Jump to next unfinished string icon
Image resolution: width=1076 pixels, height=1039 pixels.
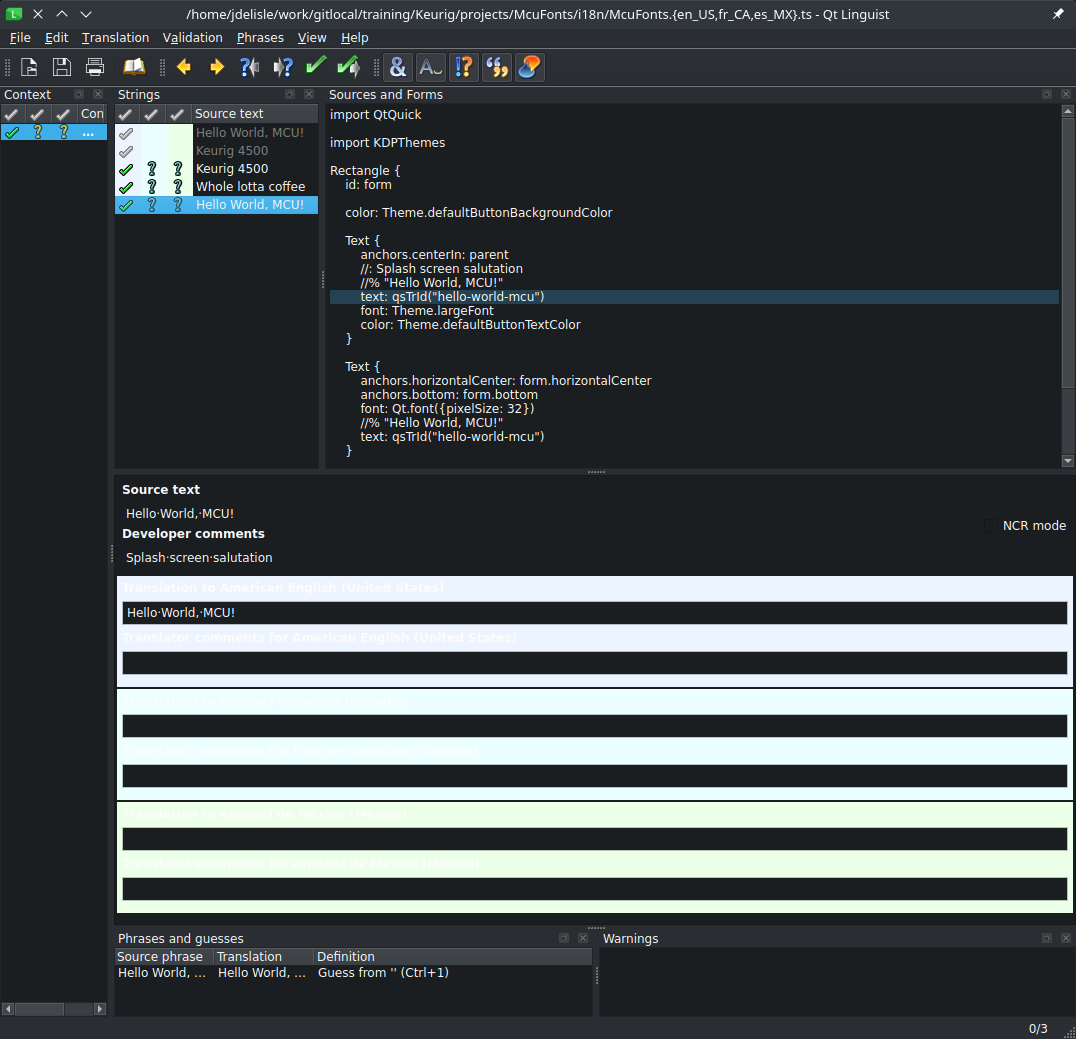tap(283, 67)
